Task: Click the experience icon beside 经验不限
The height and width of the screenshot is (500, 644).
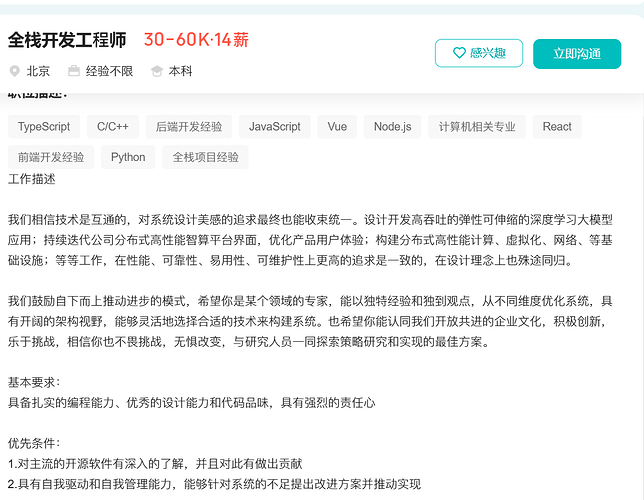Action: [74, 71]
